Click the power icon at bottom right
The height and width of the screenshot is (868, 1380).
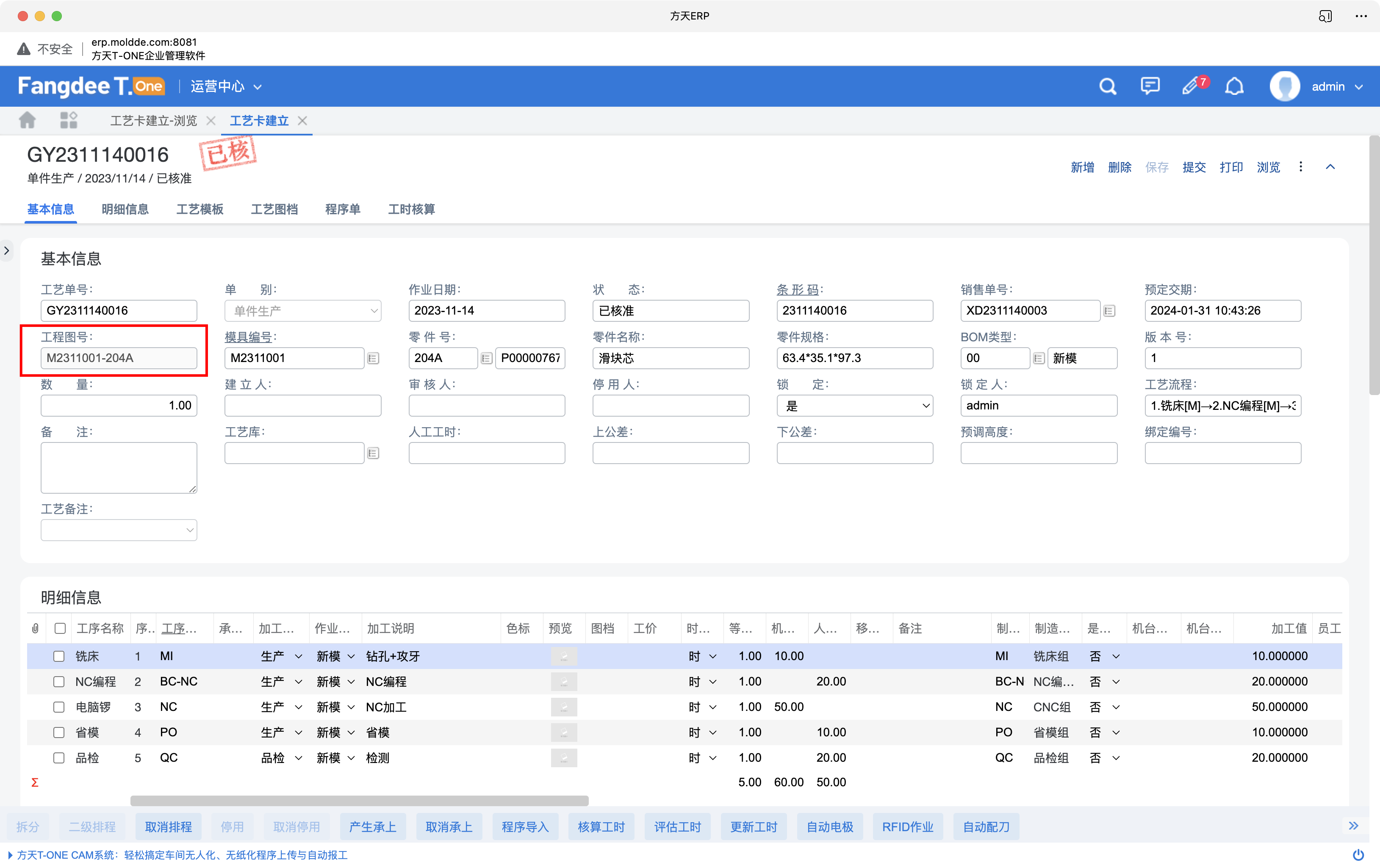click(1358, 854)
